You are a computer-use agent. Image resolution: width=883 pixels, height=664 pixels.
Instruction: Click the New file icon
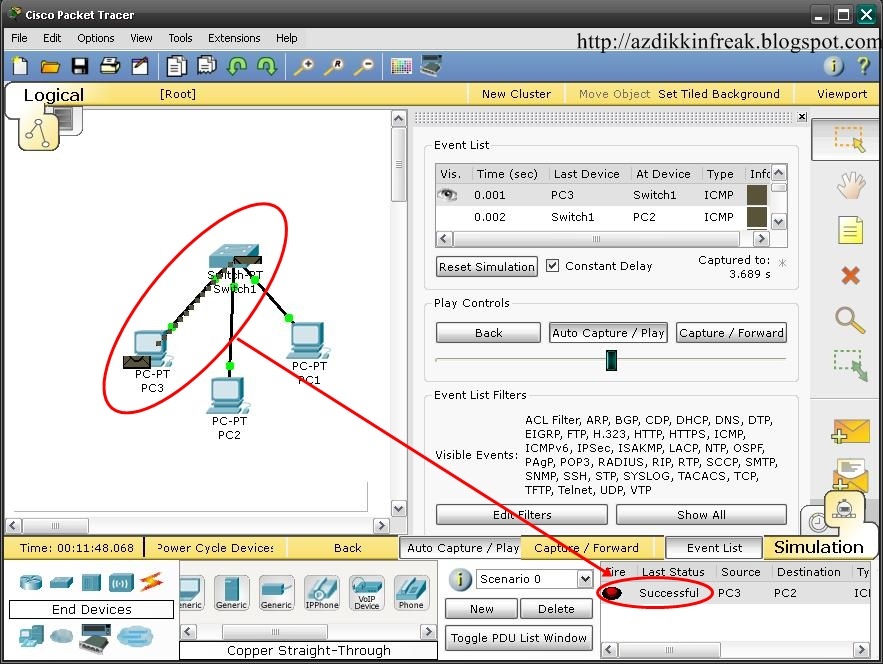pos(20,66)
